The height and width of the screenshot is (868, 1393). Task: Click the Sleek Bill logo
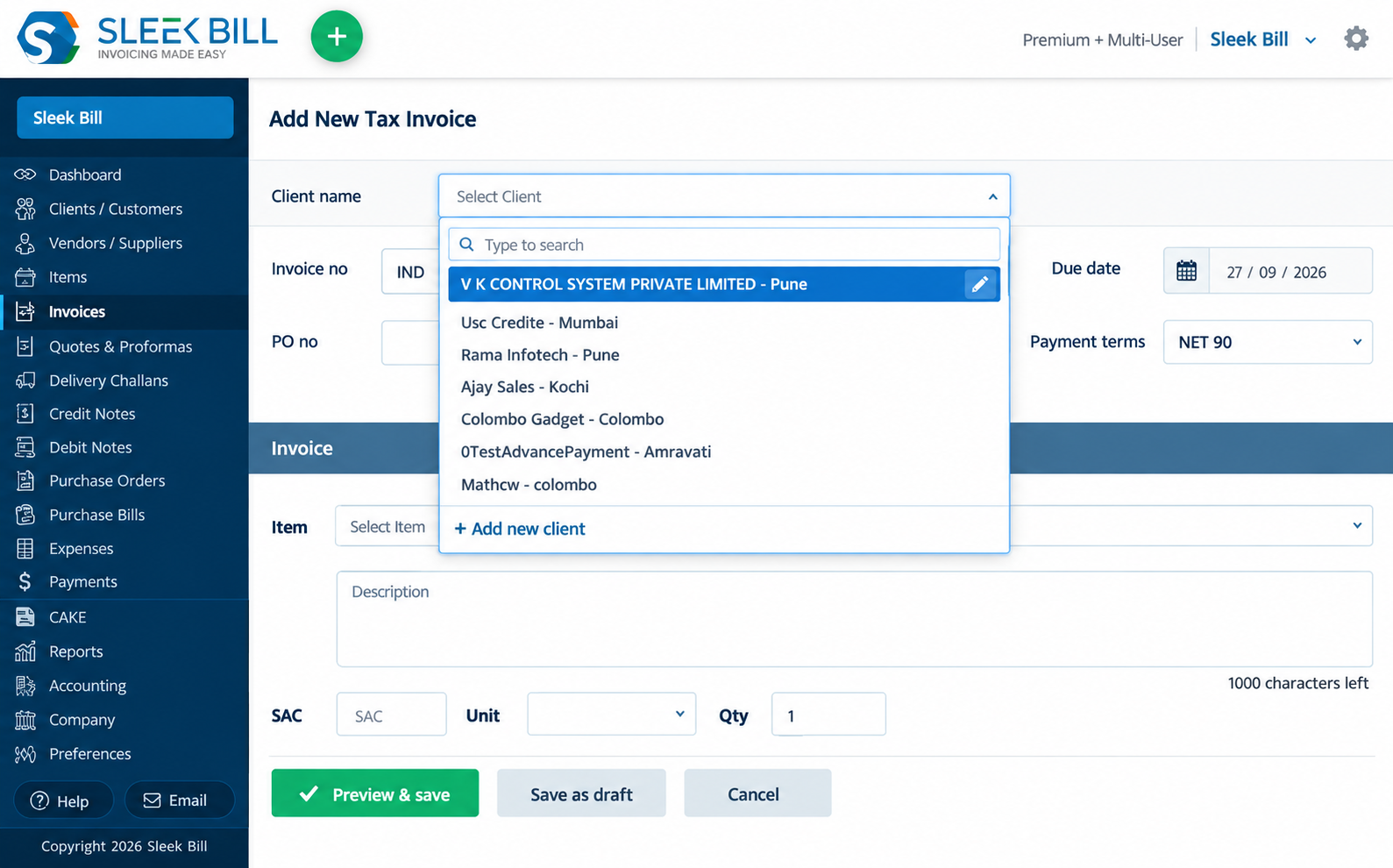tap(147, 38)
